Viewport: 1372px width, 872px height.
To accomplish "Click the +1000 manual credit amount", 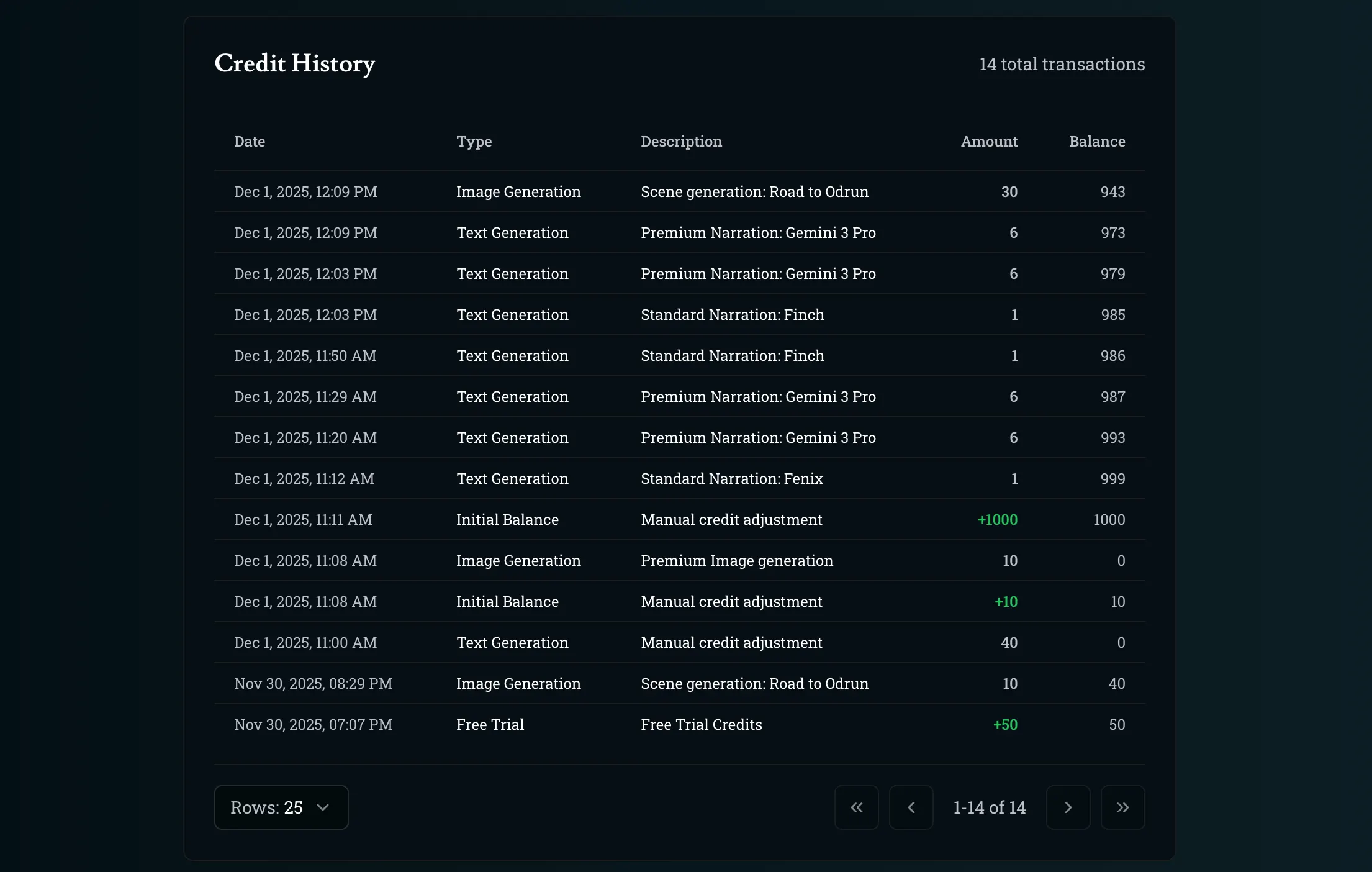I will 997,519.
